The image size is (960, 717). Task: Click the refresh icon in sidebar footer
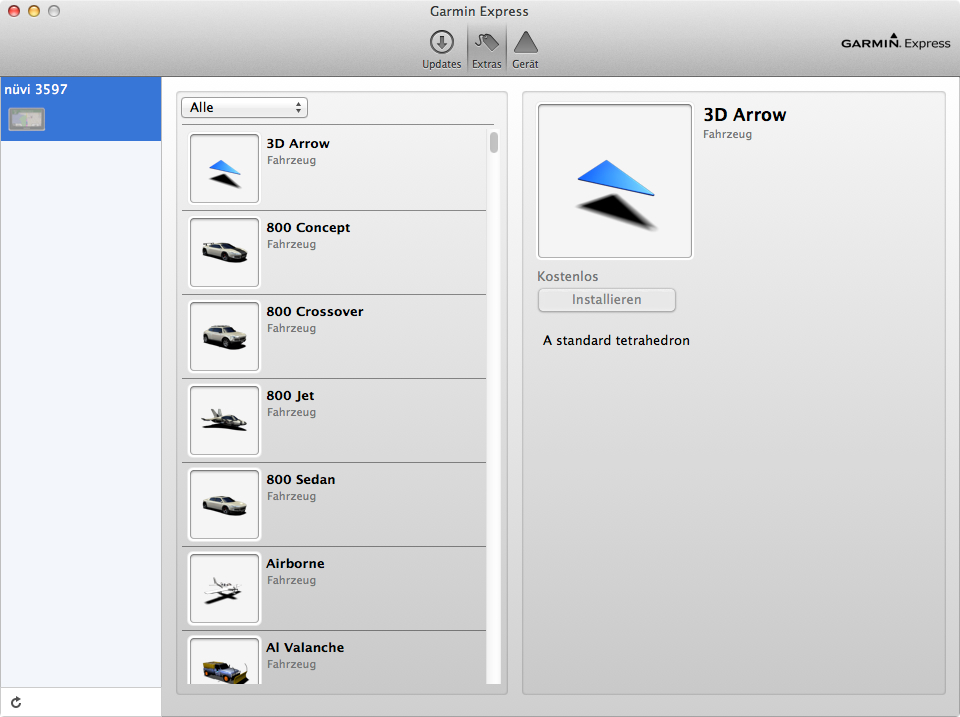(x=16, y=703)
